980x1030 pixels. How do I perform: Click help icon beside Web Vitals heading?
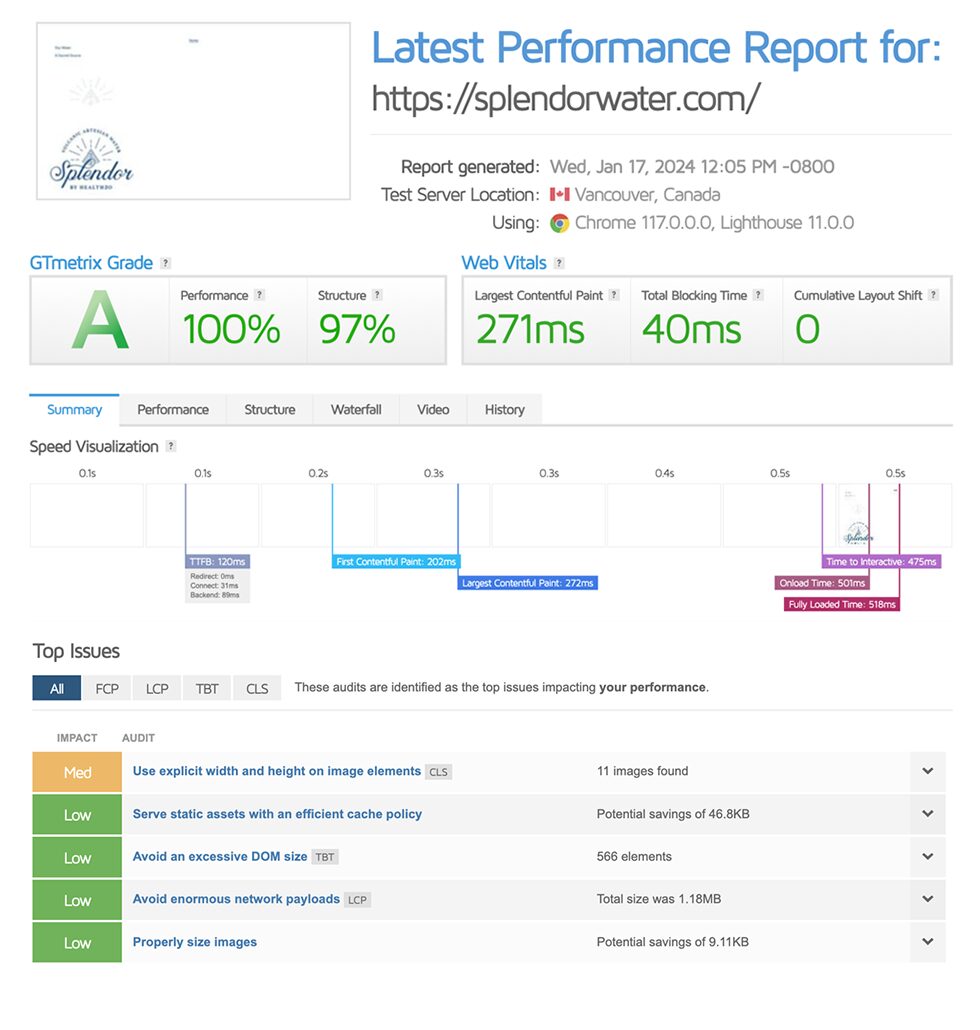coord(559,263)
